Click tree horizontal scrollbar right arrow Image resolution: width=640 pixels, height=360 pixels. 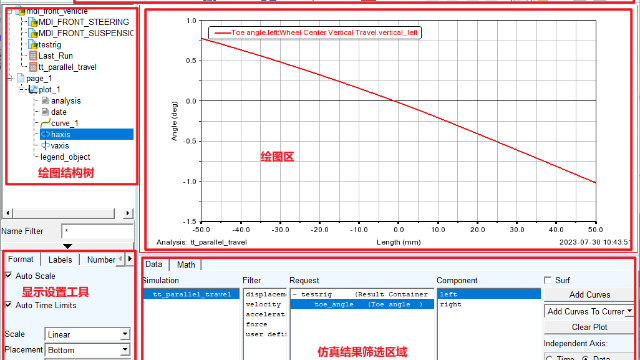pyautogui.click(x=128, y=213)
